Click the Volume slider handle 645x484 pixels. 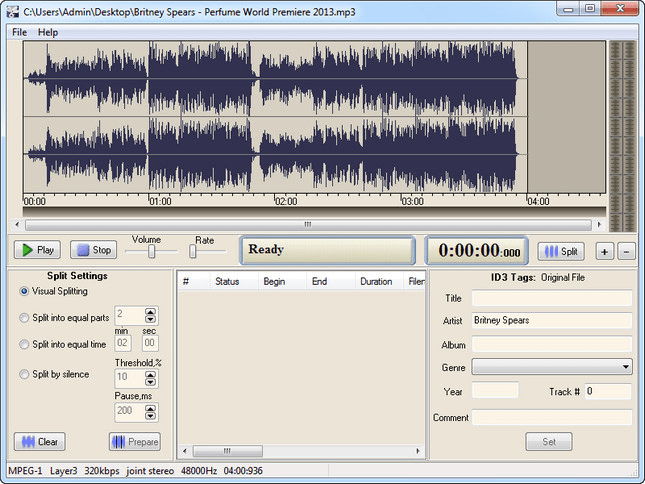coord(152,252)
